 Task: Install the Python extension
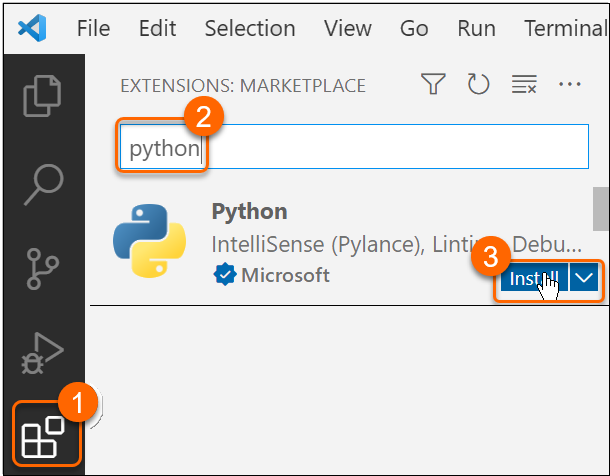(x=534, y=278)
